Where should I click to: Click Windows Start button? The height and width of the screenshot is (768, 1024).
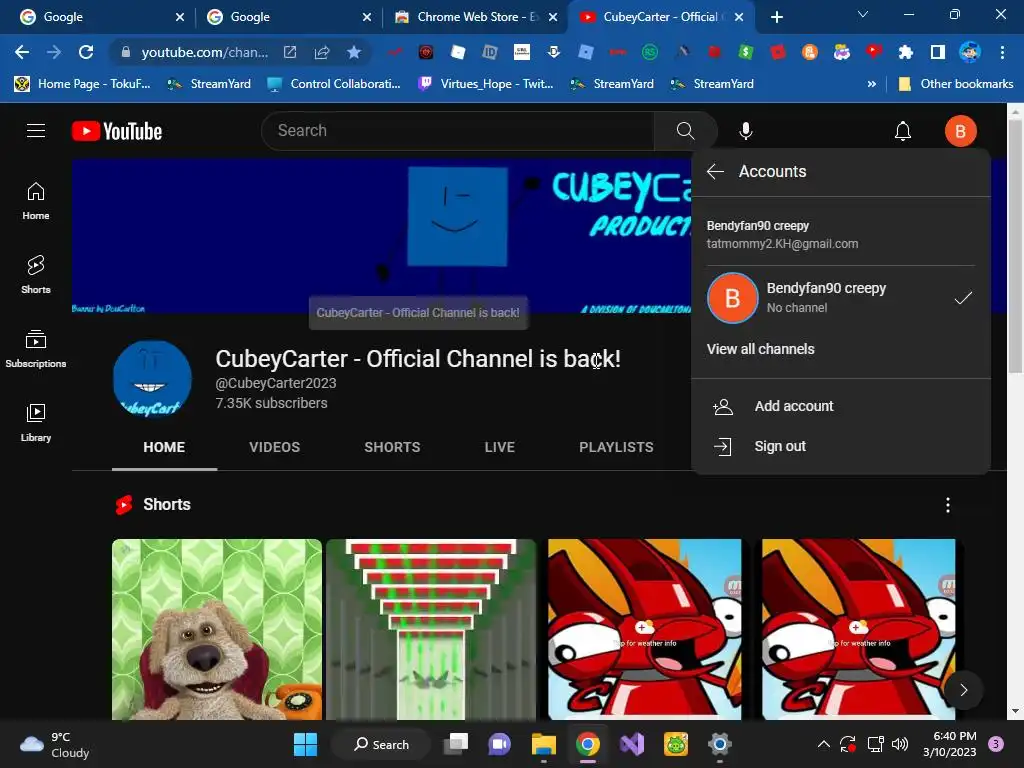305,744
